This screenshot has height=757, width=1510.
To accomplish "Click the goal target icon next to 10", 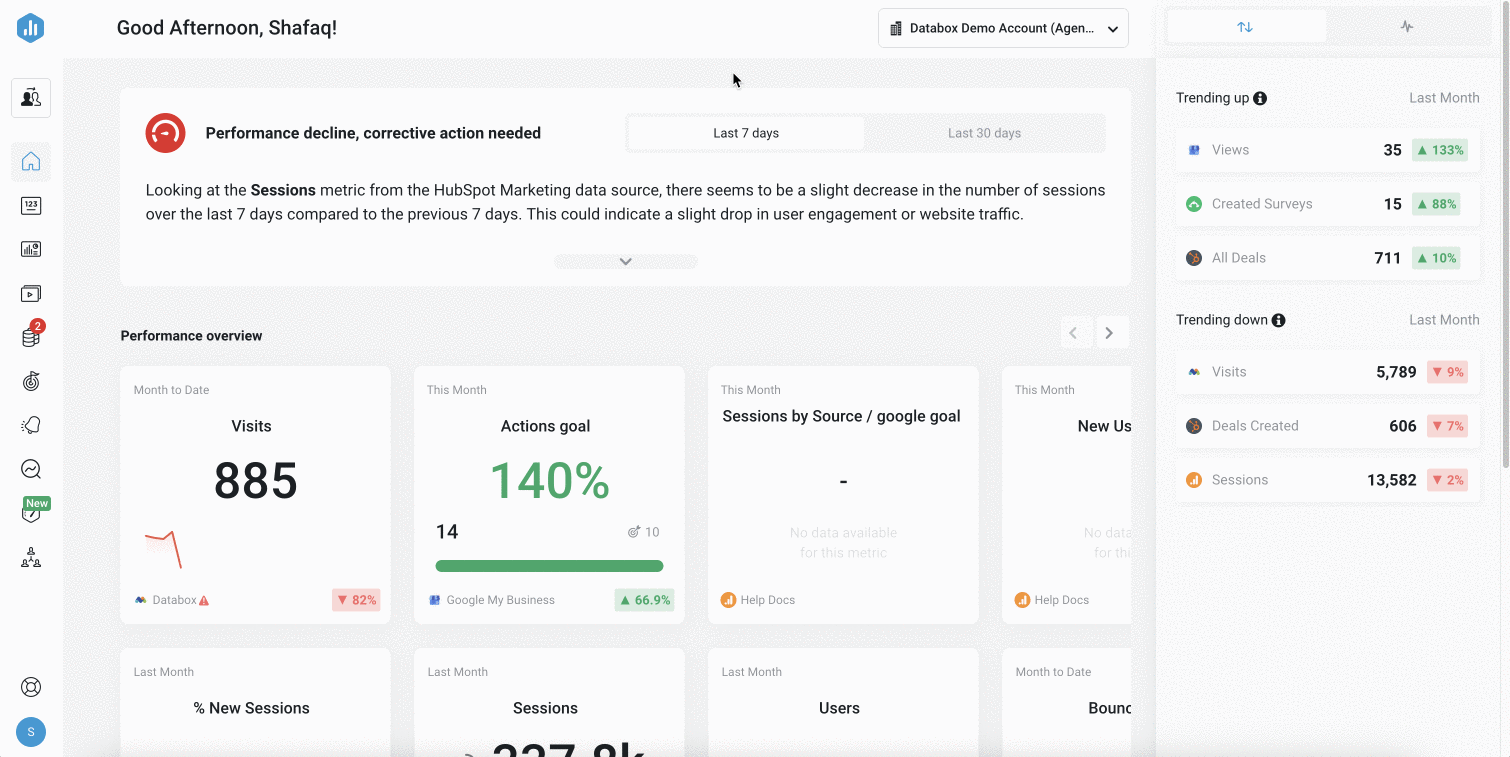I will pyautogui.click(x=633, y=532).
